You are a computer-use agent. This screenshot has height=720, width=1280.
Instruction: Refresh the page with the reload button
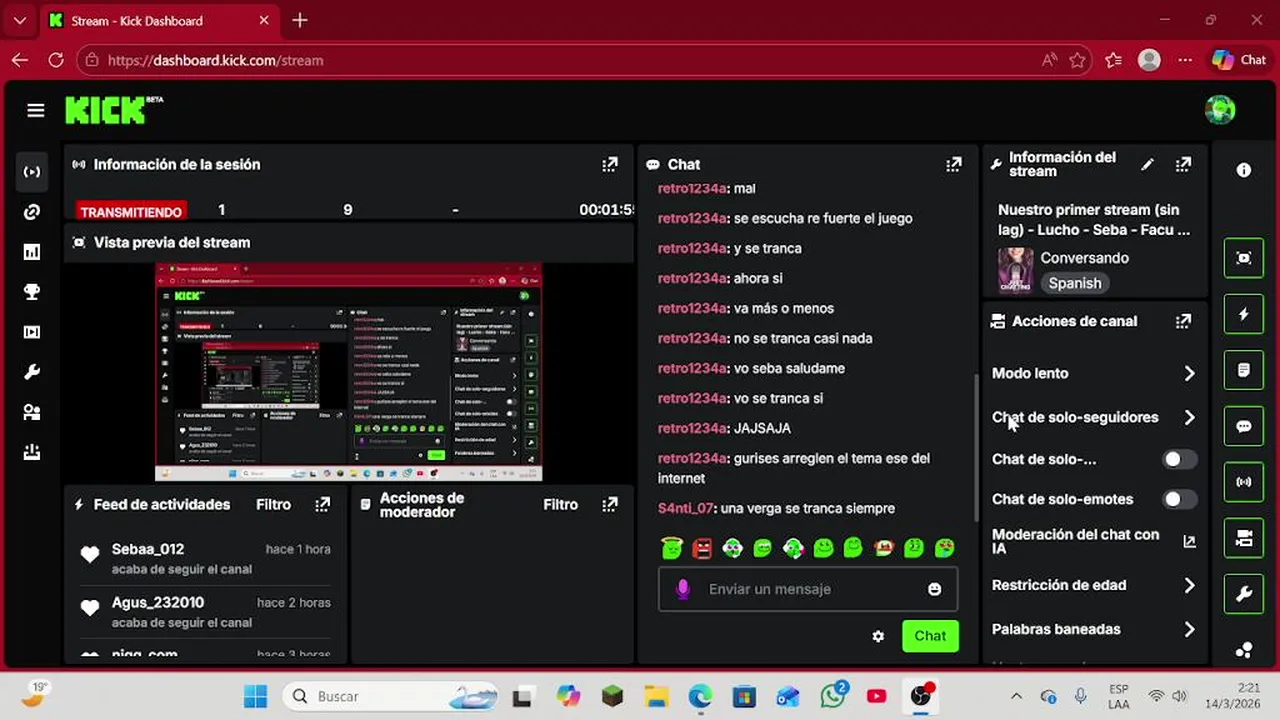pos(56,60)
